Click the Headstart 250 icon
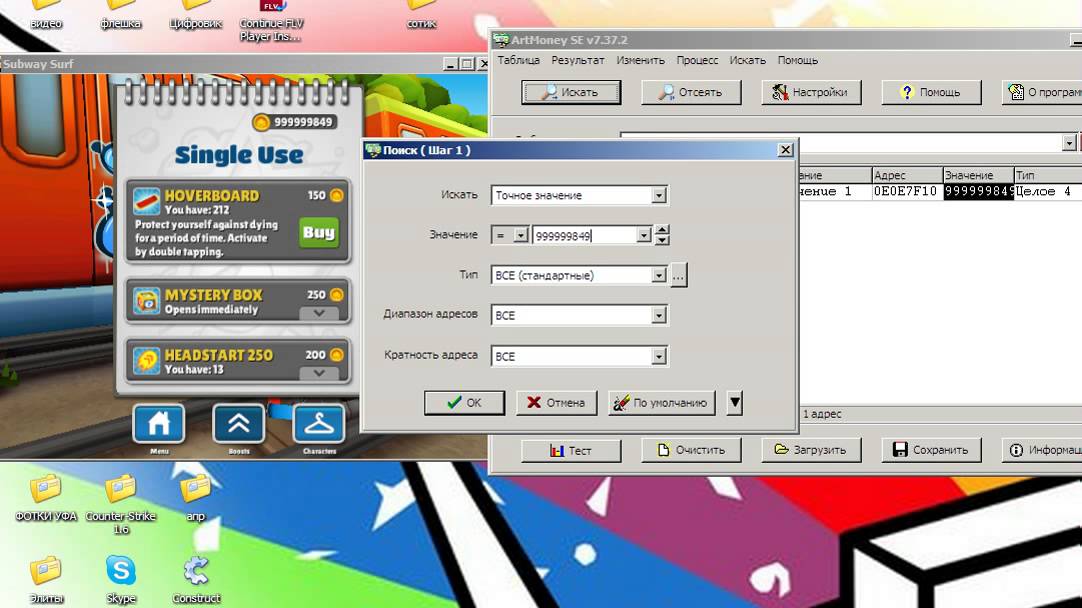Screen dimensions: 1082x608 [x=146, y=361]
